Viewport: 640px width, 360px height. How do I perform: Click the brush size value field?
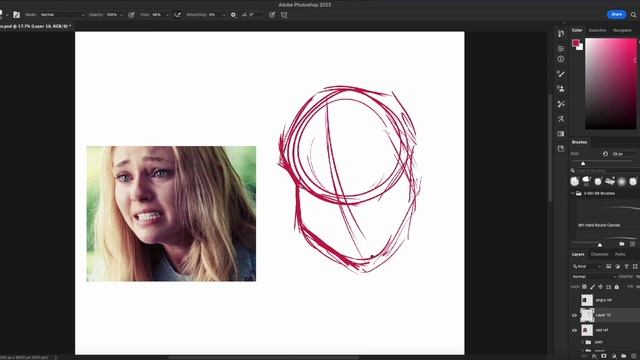[x=623, y=154]
